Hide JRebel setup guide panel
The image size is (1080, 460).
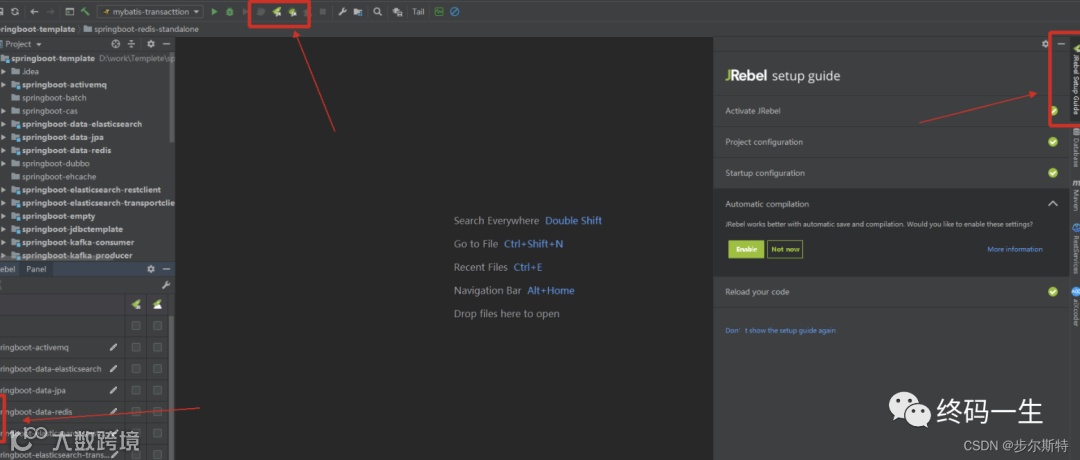pyautogui.click(x=1061, y=43)
